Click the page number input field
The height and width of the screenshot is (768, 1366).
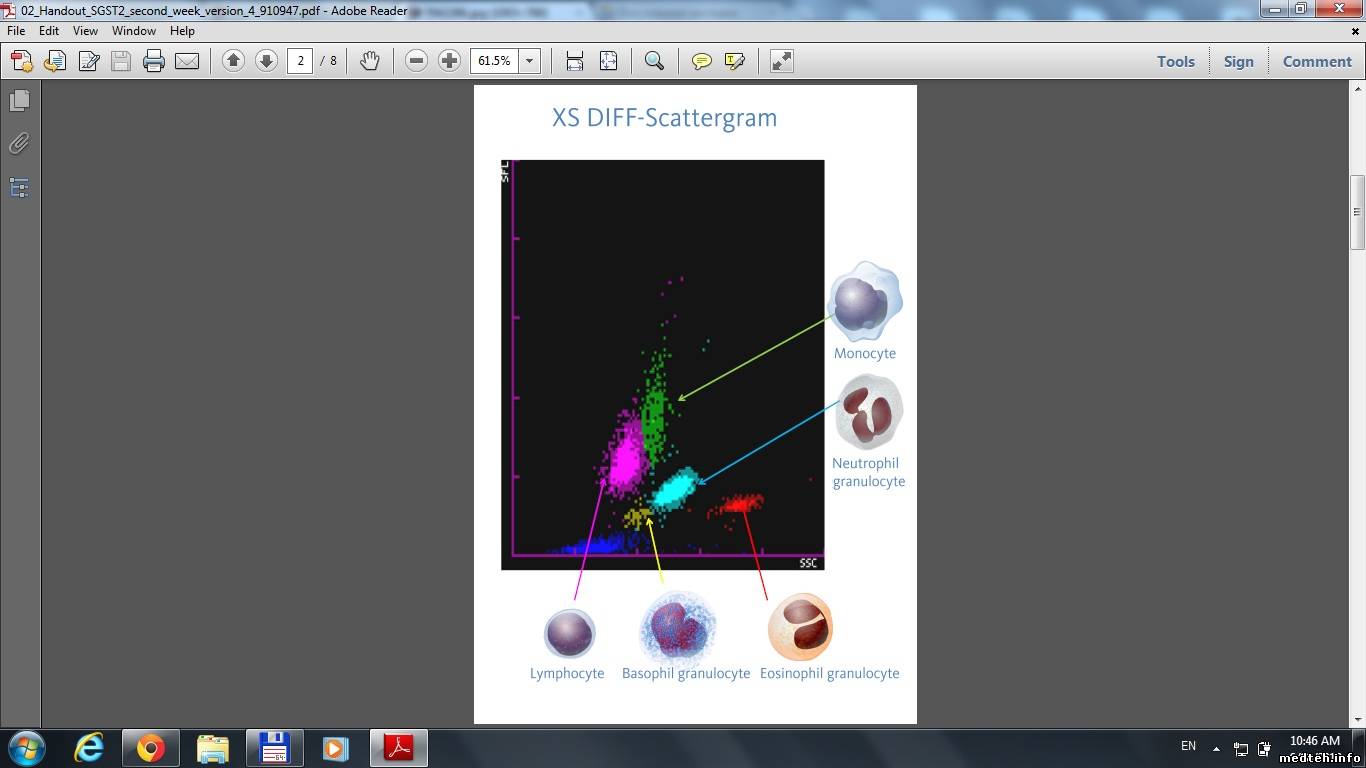tap(300, 61)
